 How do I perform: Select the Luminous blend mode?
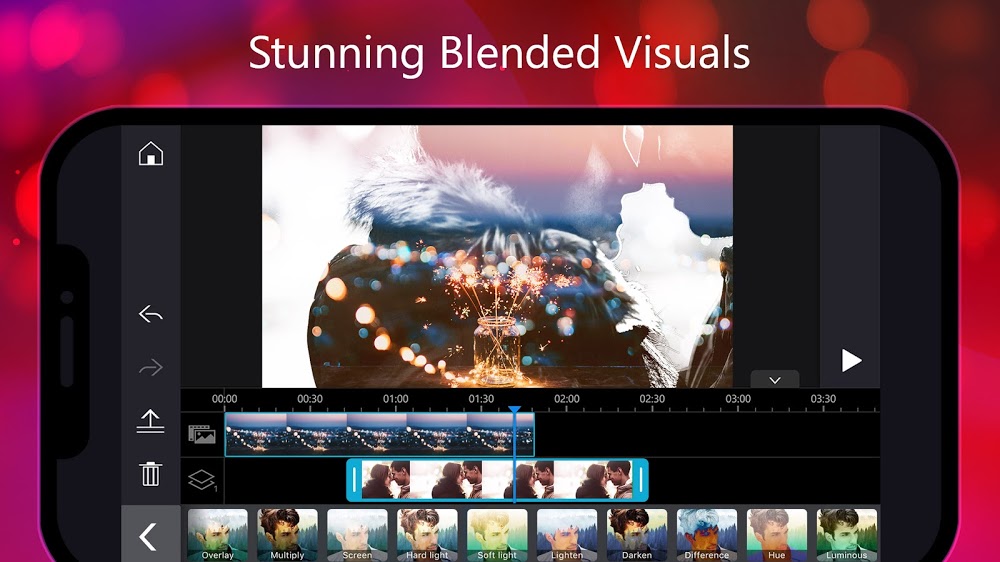point(847,535)
